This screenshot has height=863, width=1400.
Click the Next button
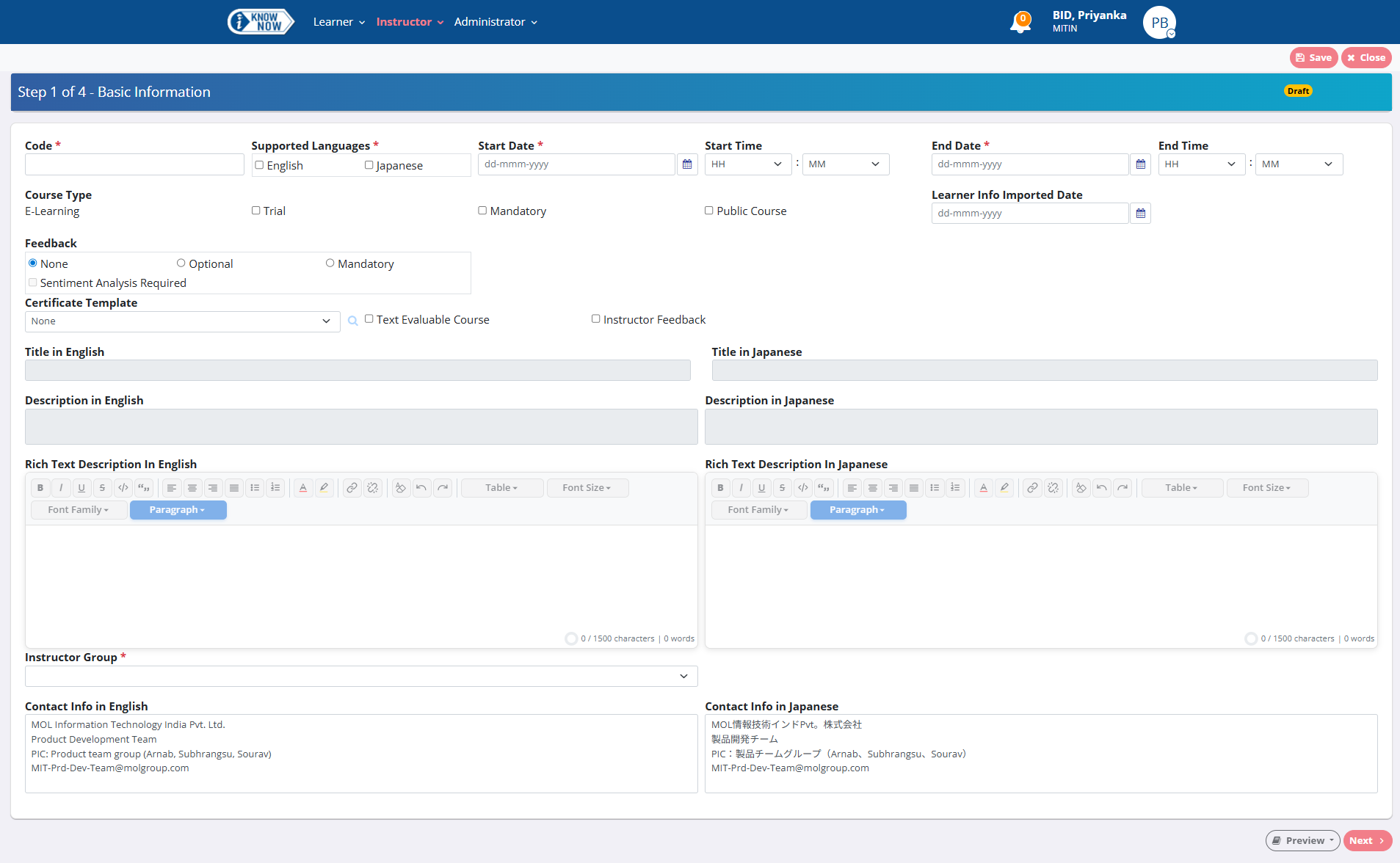coord(1366,840)
